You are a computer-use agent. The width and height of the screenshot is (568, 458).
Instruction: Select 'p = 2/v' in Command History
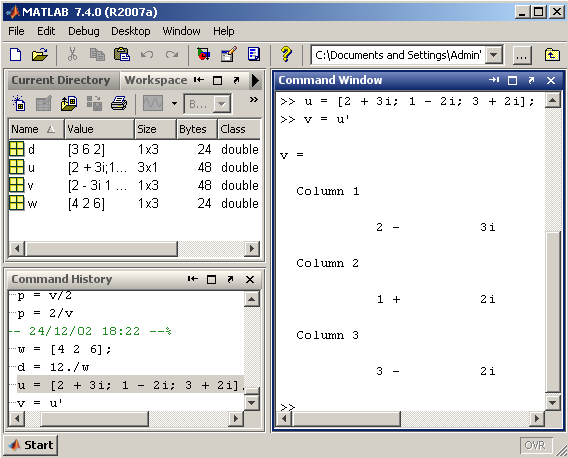tap(45, 313)
